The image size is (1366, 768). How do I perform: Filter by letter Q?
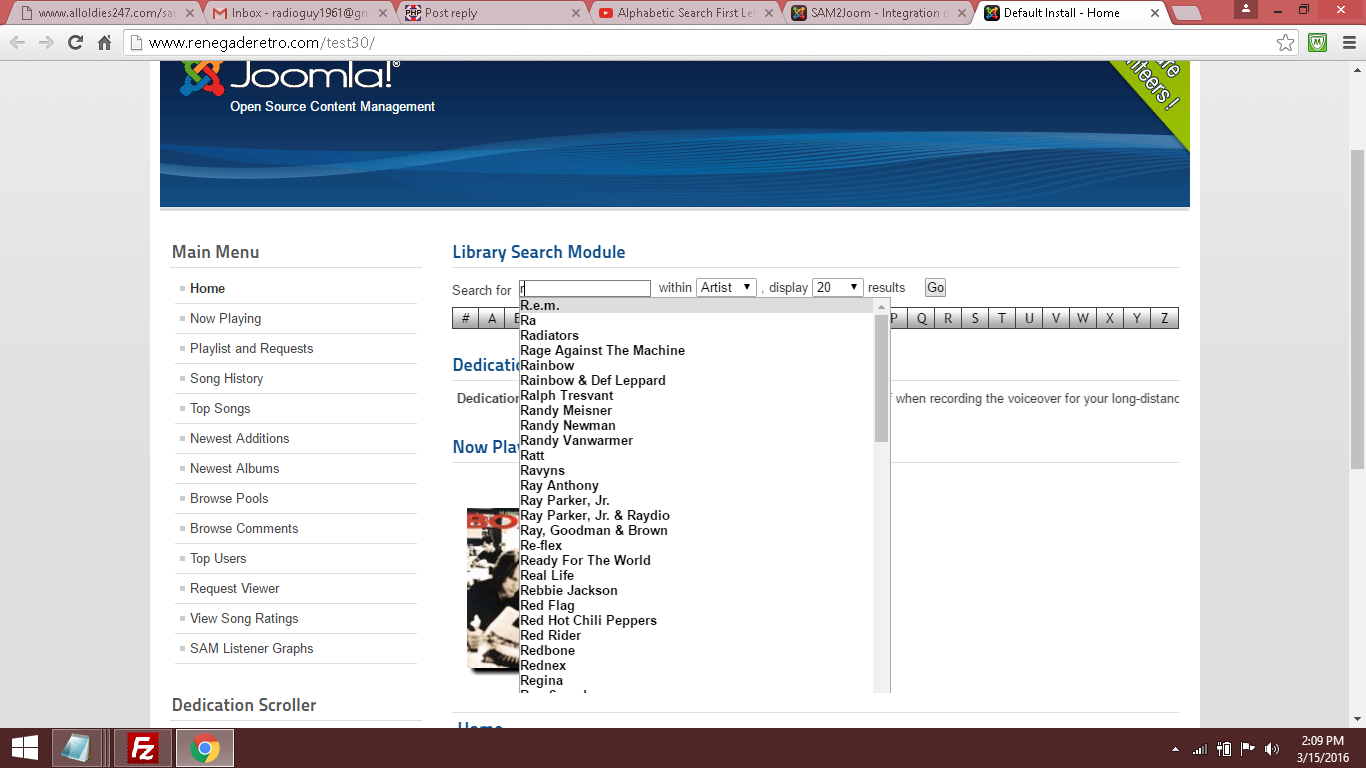coord(921,318)
